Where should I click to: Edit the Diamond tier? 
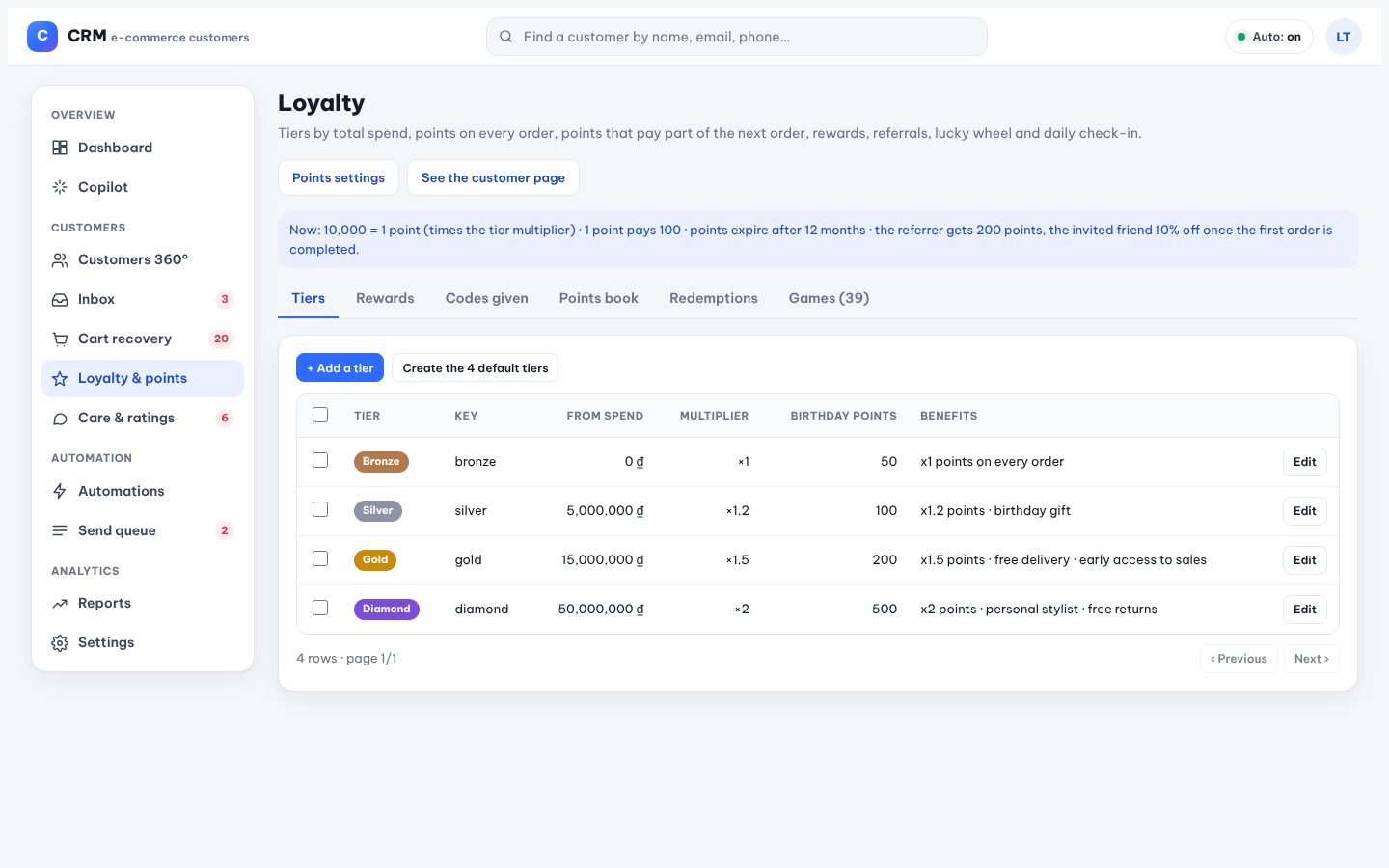1305,610
